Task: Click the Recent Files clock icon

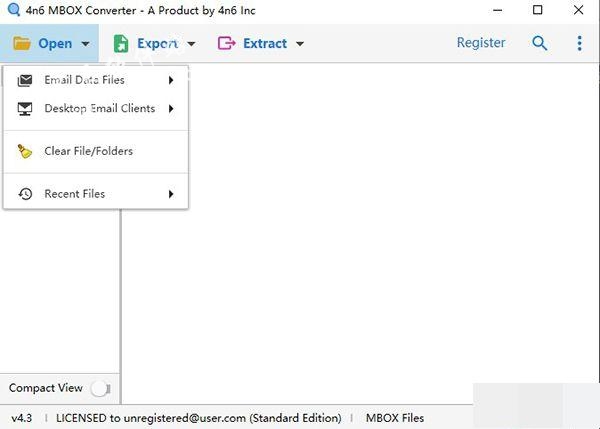Action: pyautogui.click(x=25, y=194)
